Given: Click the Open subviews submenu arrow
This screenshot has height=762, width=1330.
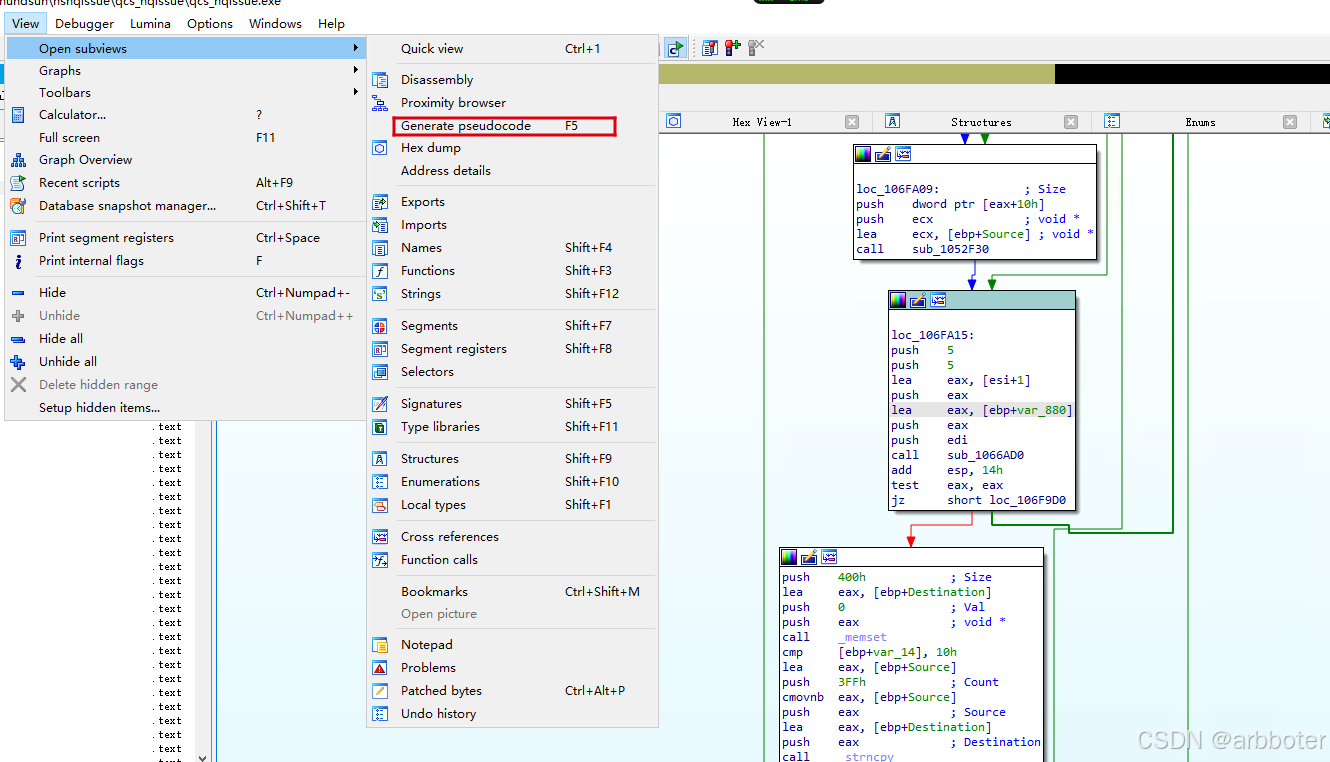Looking at the screenshot, I should (x=355, y=48).
